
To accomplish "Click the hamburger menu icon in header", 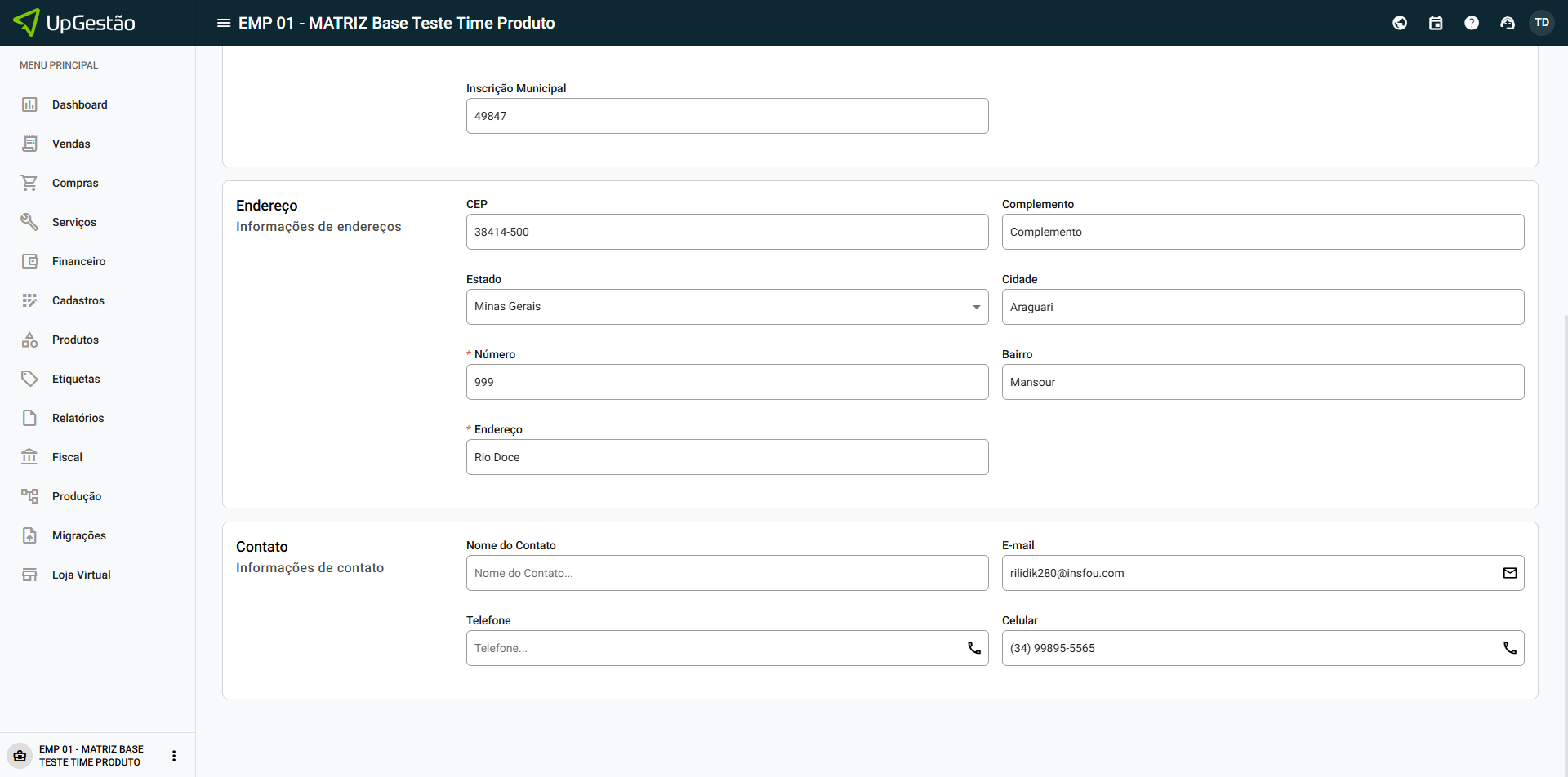I will (x=223, y=23).
